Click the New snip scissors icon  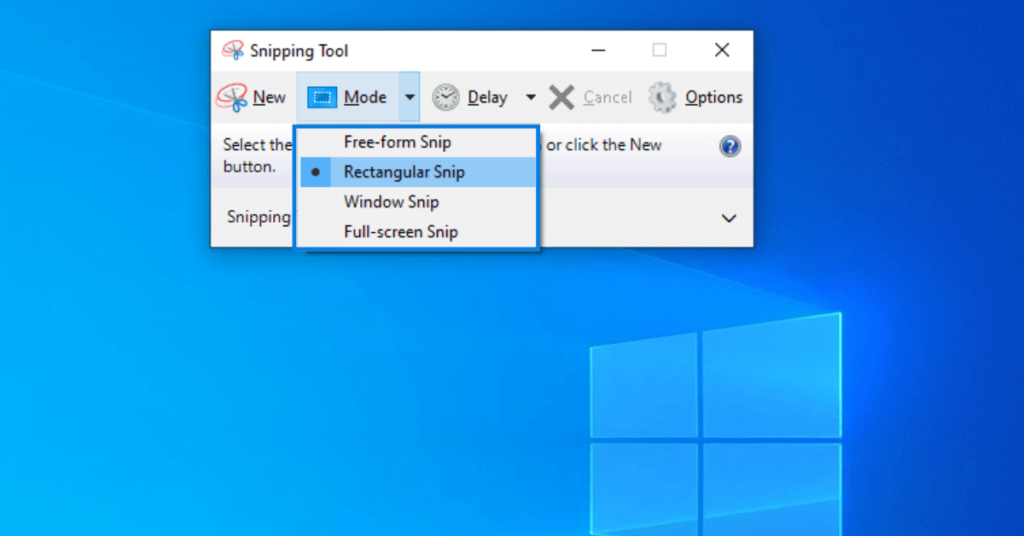tap(232, 97)
